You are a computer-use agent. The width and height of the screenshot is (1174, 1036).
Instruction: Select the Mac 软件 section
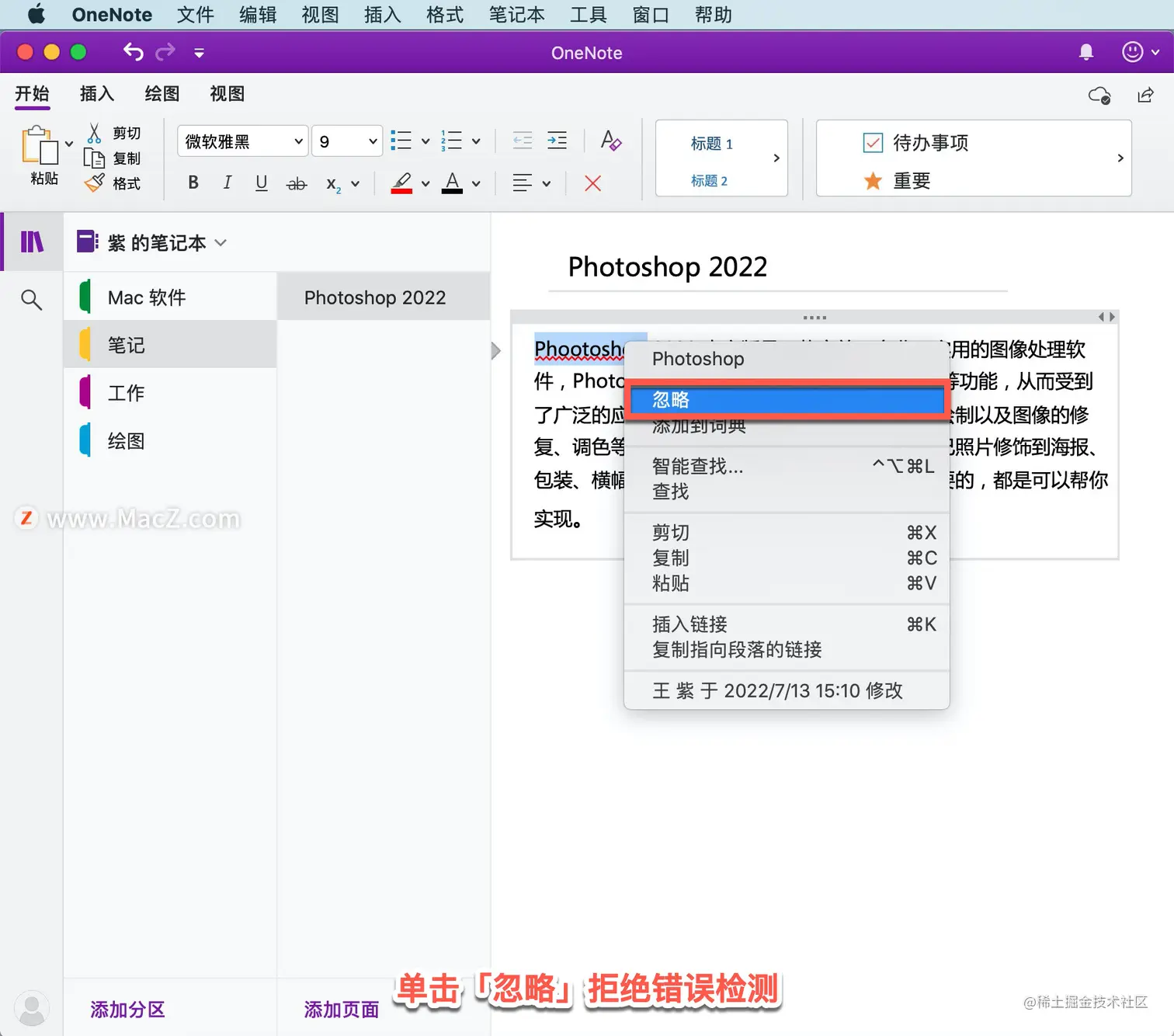point(170,297)
